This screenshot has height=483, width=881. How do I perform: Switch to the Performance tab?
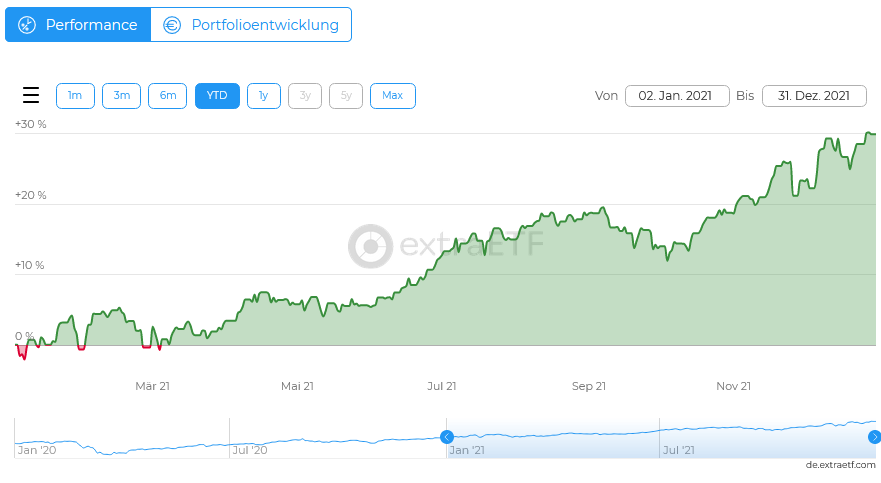78,25
